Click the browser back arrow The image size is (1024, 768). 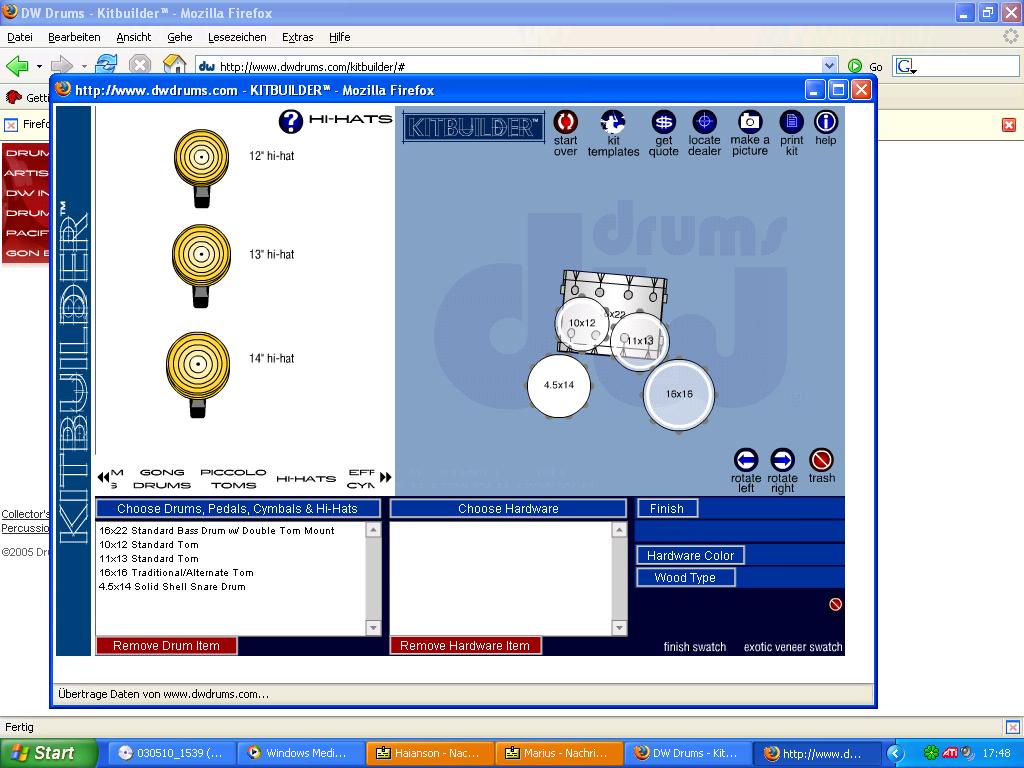17,65
